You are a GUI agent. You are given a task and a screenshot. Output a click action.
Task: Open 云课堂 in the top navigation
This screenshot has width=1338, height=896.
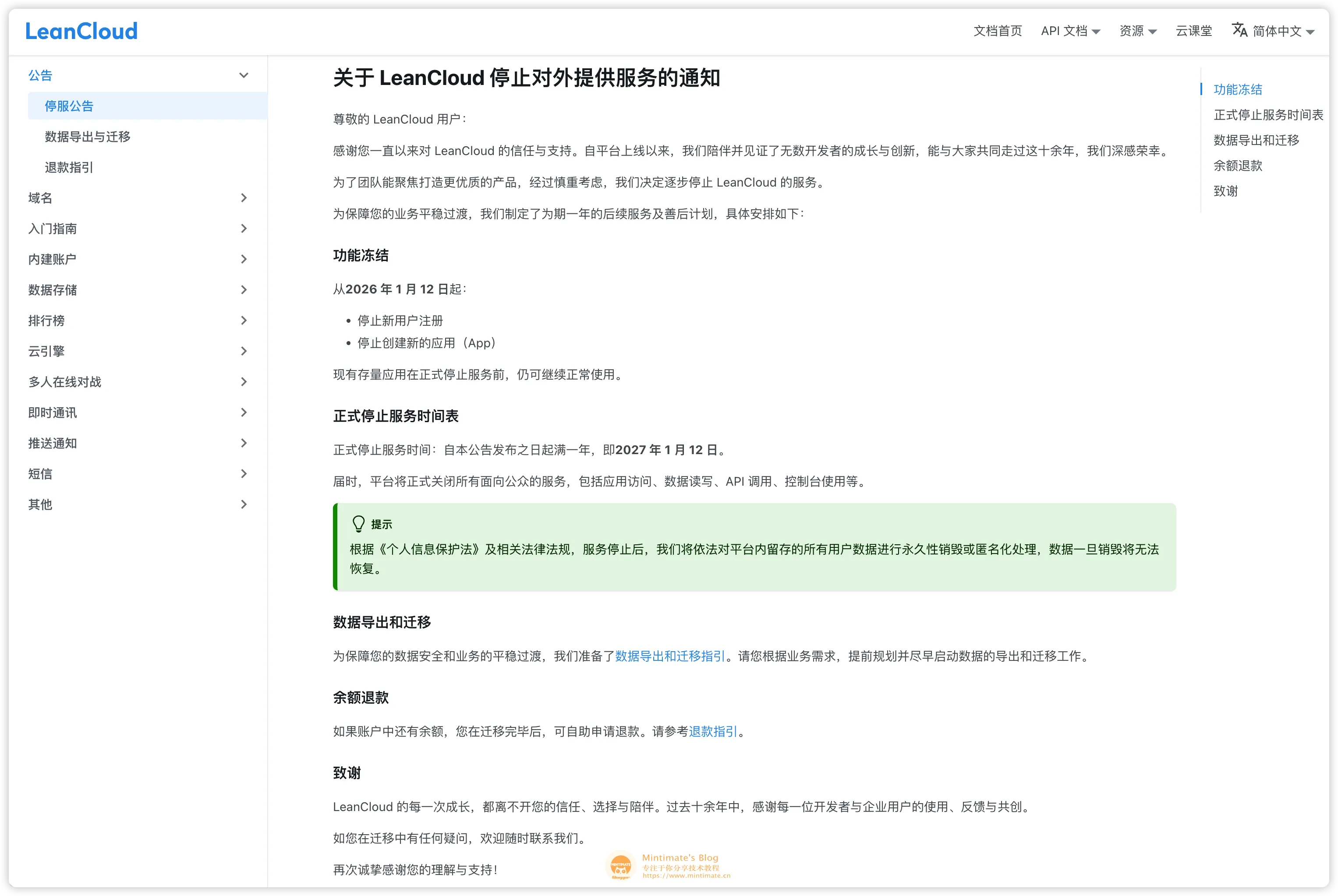tap(1194, 31)
